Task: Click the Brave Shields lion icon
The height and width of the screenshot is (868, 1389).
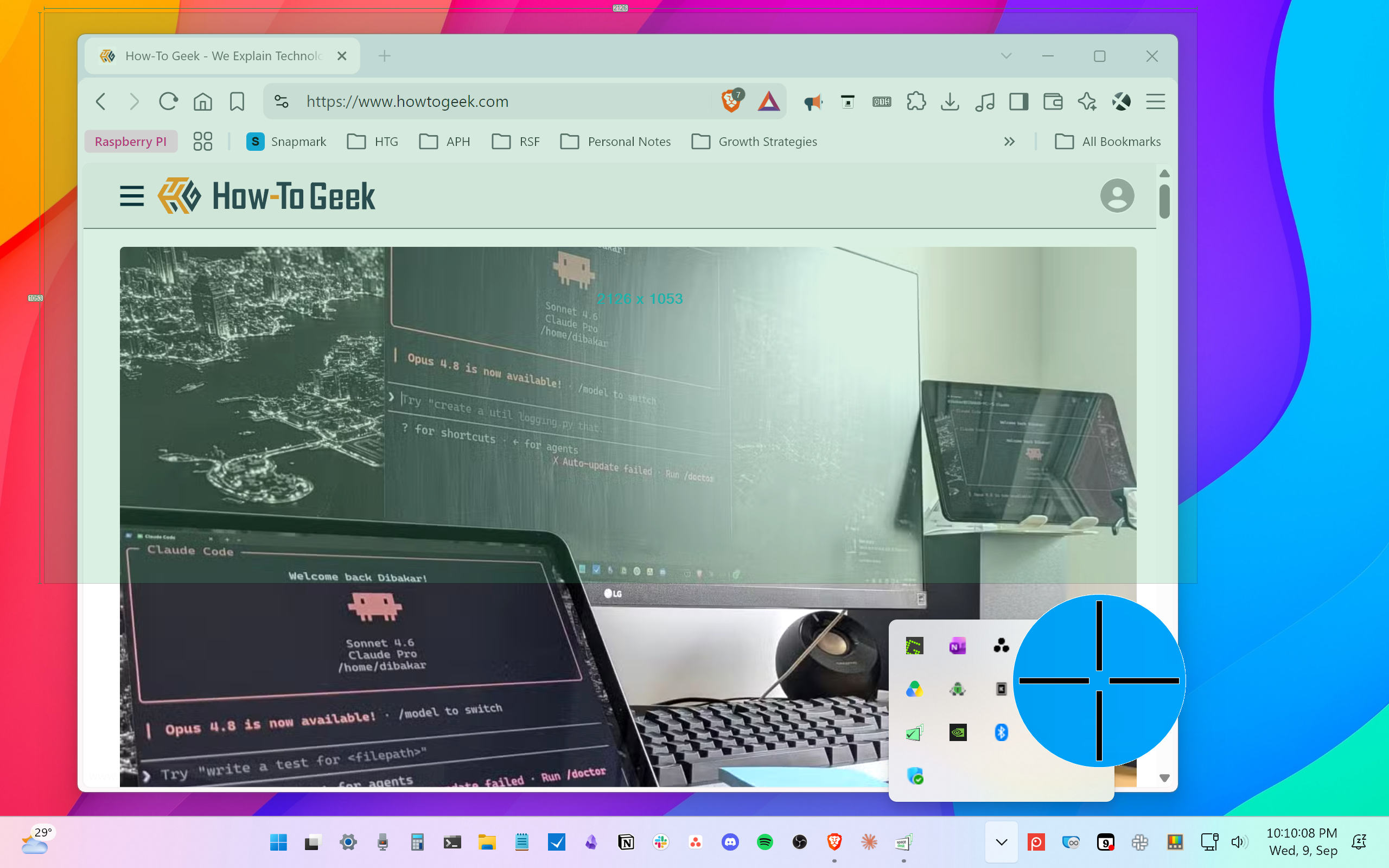Action: coord(731,101)
